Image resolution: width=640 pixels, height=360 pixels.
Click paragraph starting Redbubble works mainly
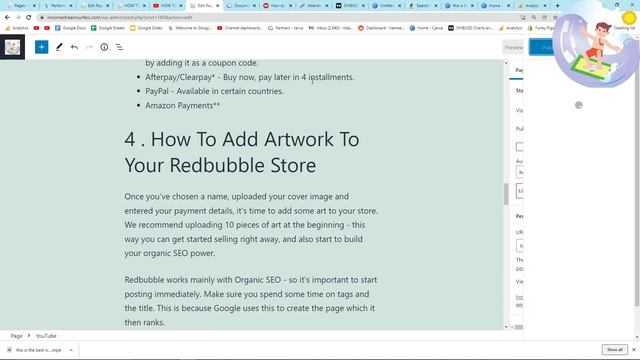coord(251,301)
